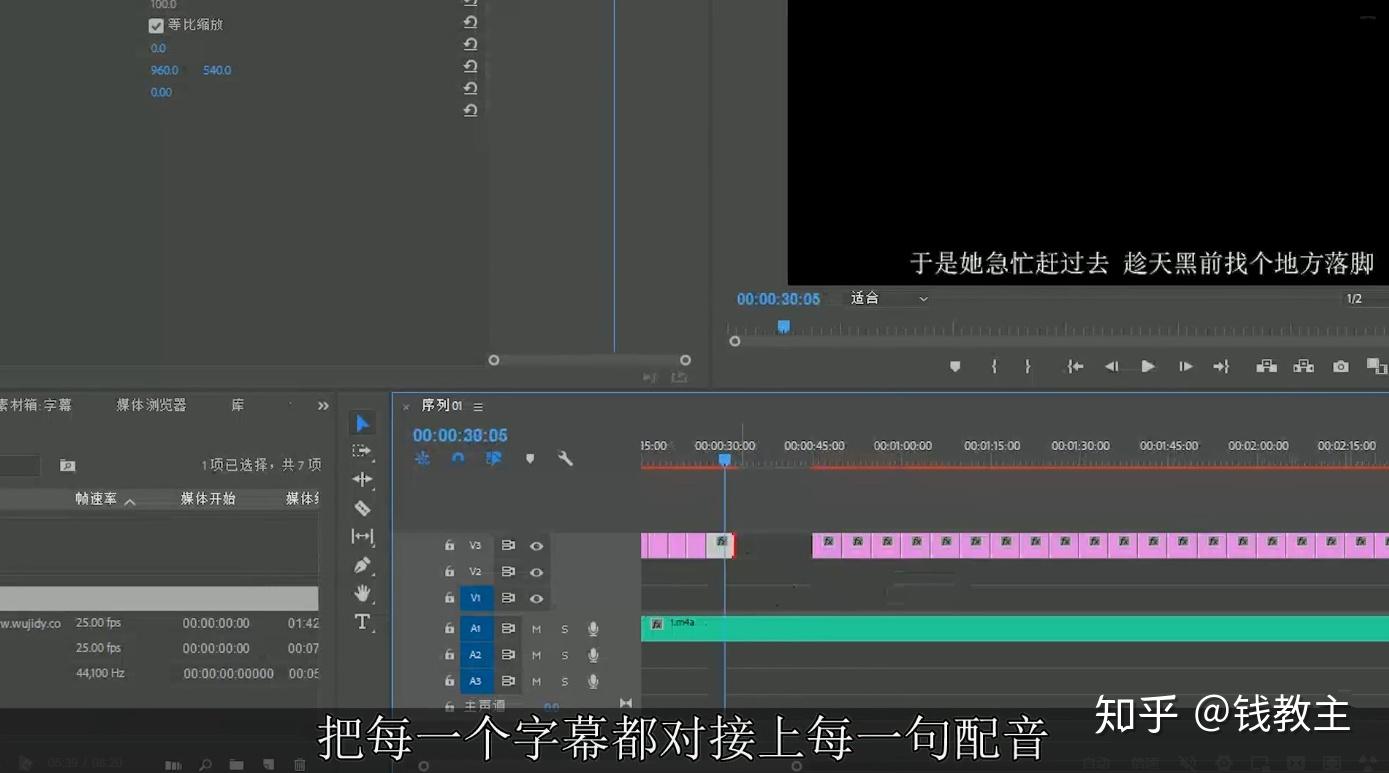Uncheck the 等比缩放 checkbox

(156, 26)
